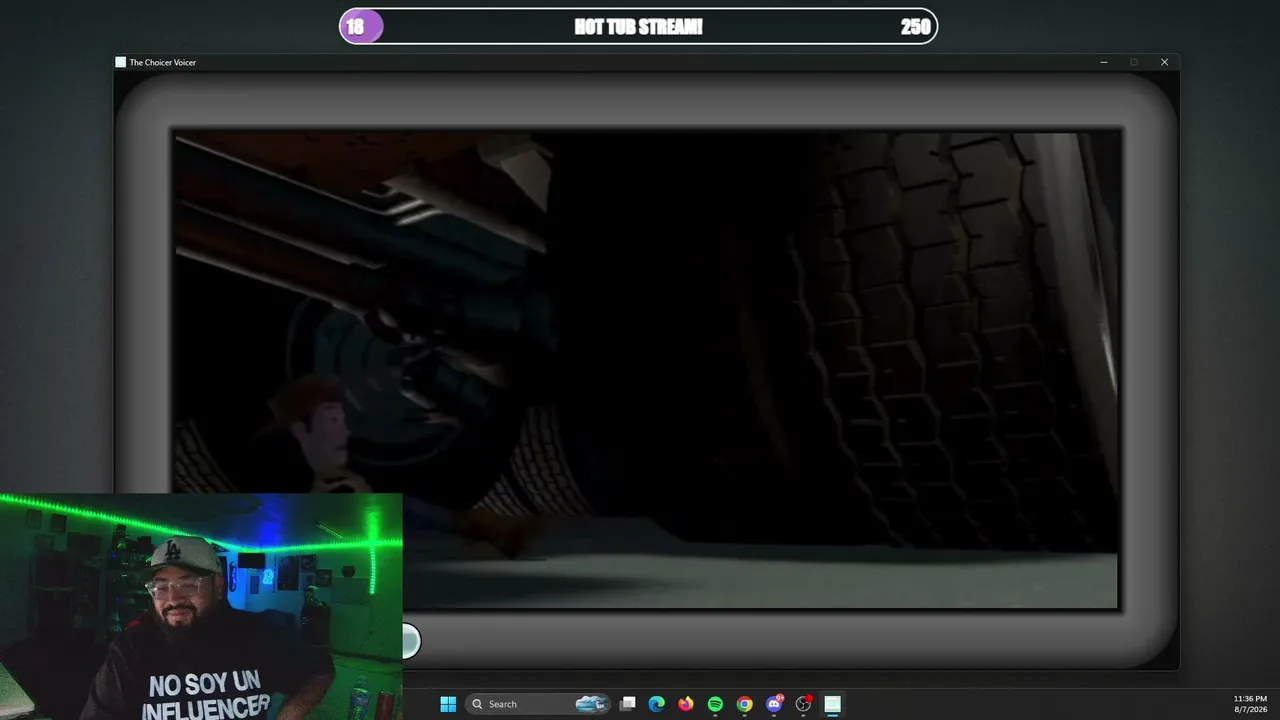
Task: Open the taskbar clock showing 11:36 PM
Action: tap(1250, 704)
